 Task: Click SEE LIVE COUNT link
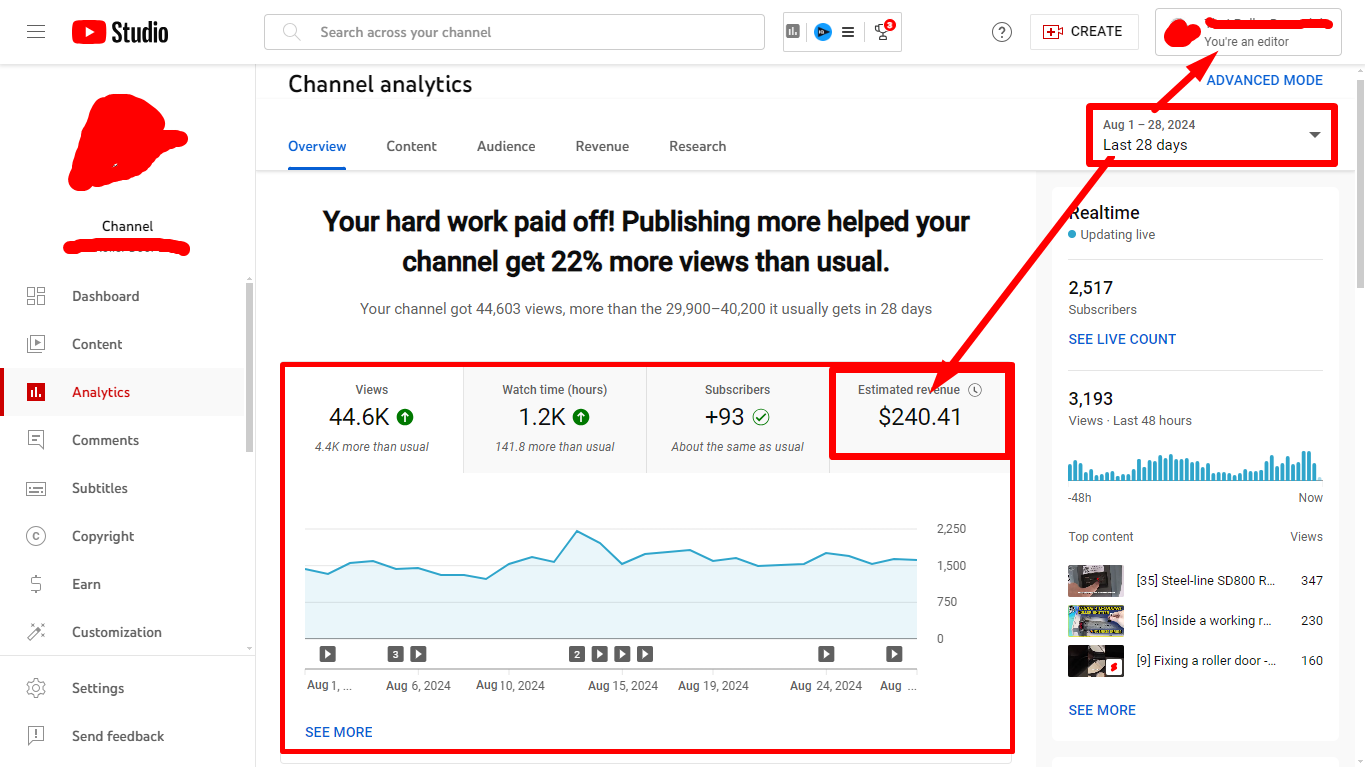pyautogui.click(x=1122, y=339)
